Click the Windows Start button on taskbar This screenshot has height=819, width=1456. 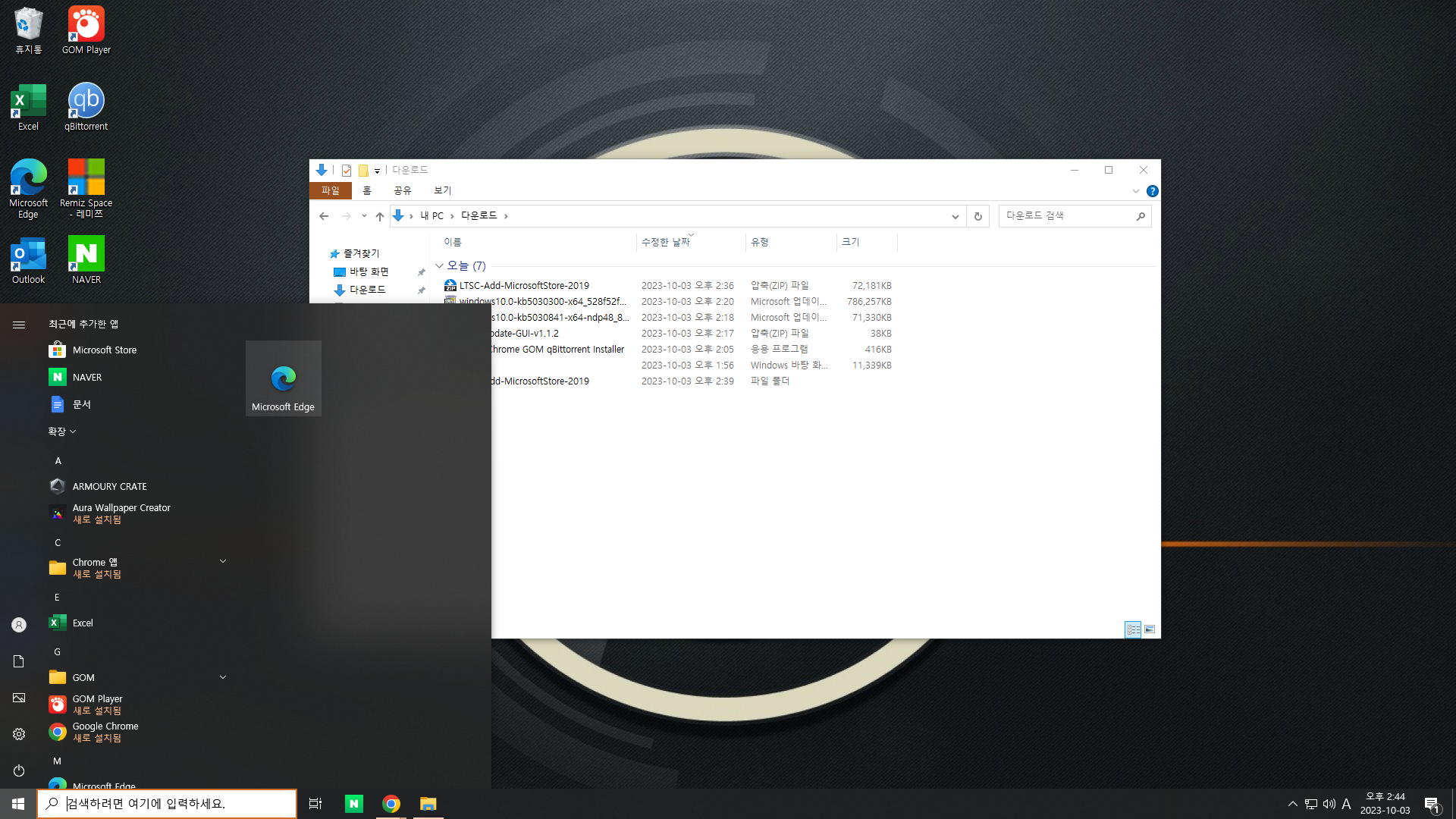coord(18,804)
